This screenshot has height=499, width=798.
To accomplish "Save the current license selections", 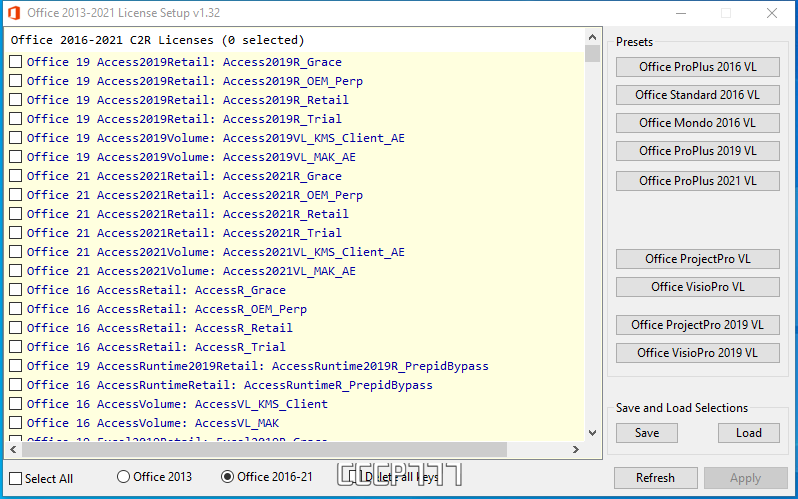I will (x=647, y=433).
